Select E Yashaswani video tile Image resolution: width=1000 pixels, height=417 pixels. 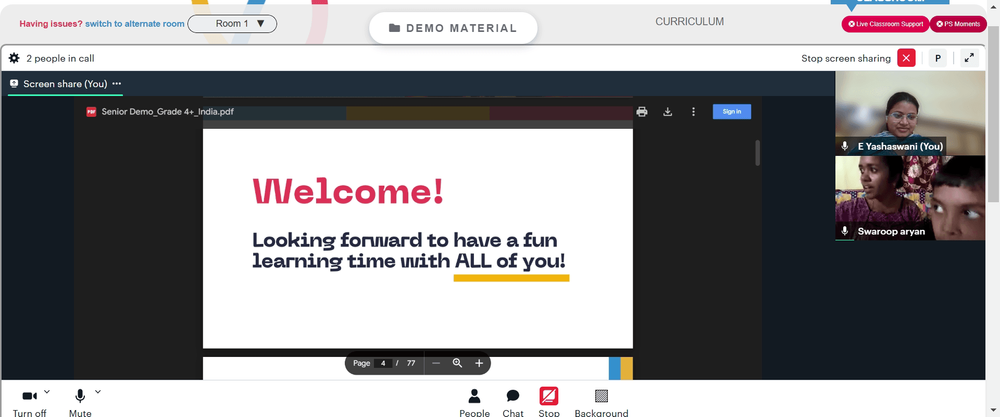coord(910,113)
